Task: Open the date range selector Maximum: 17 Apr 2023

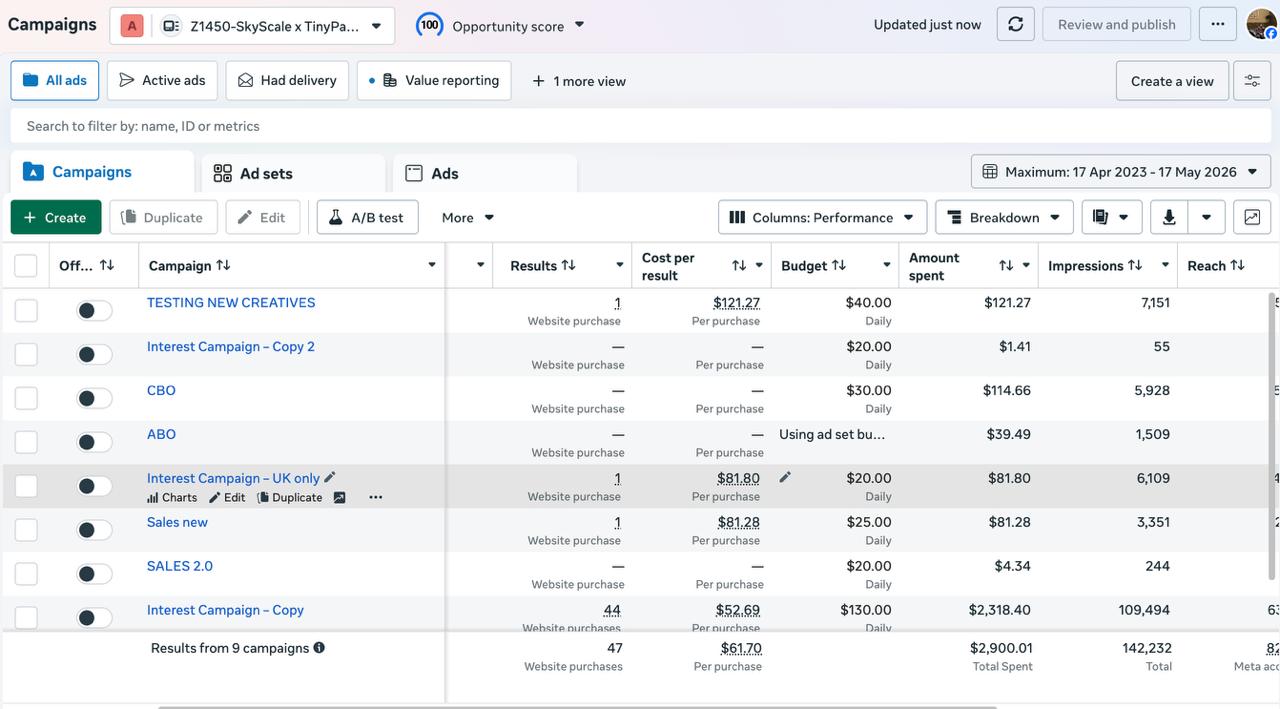Action: (x=1121, y=172)
